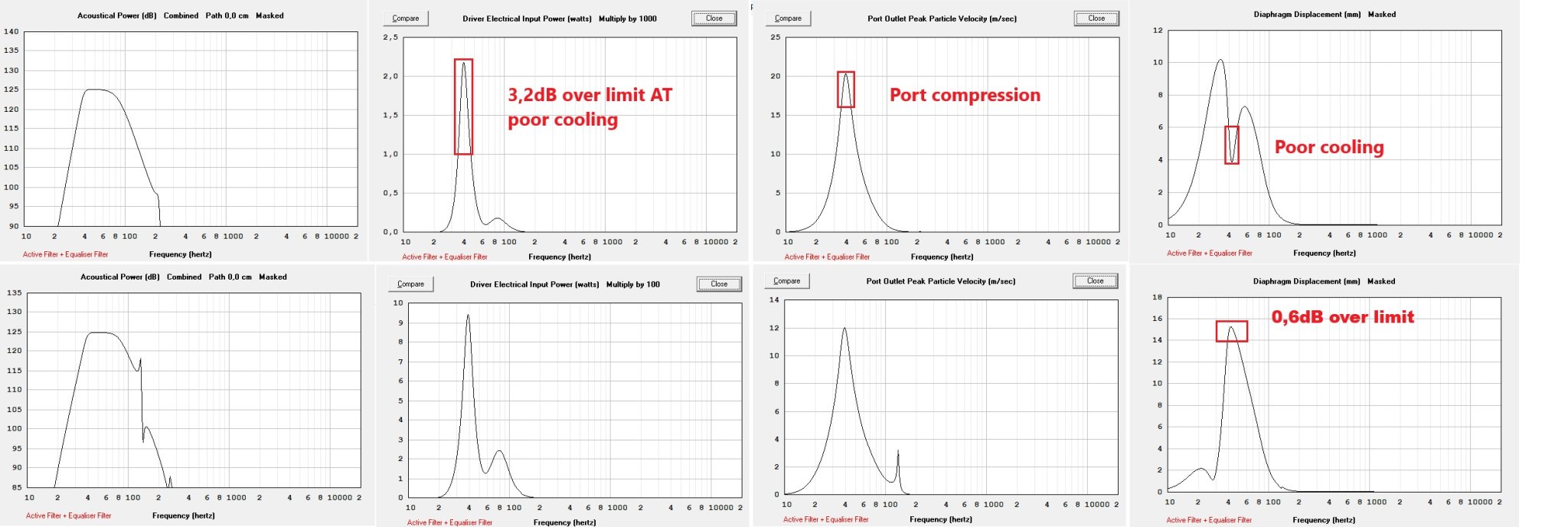Click 'Multiply by 100' title text

click(633, 284)
